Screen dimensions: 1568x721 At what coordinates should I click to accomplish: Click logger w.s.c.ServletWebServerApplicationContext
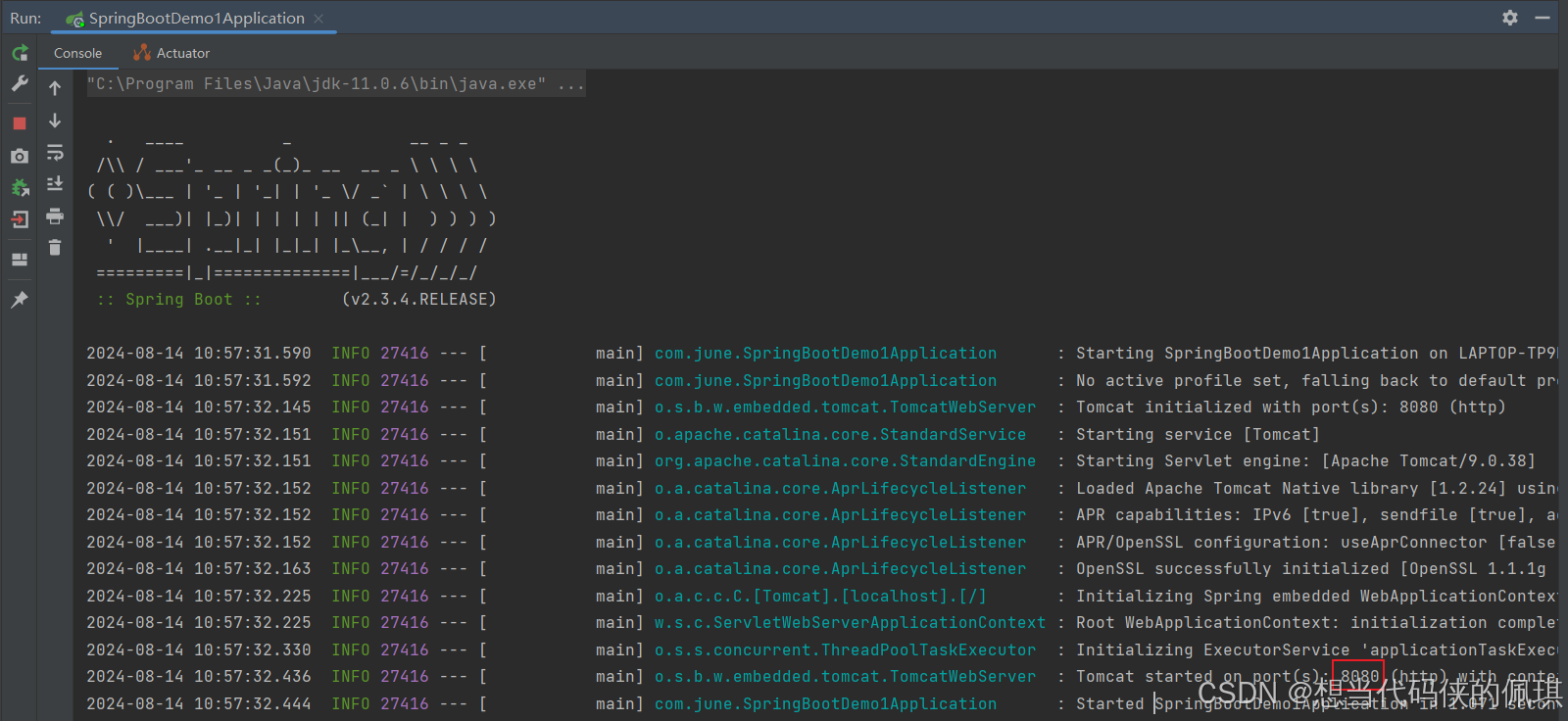[850, 623]
